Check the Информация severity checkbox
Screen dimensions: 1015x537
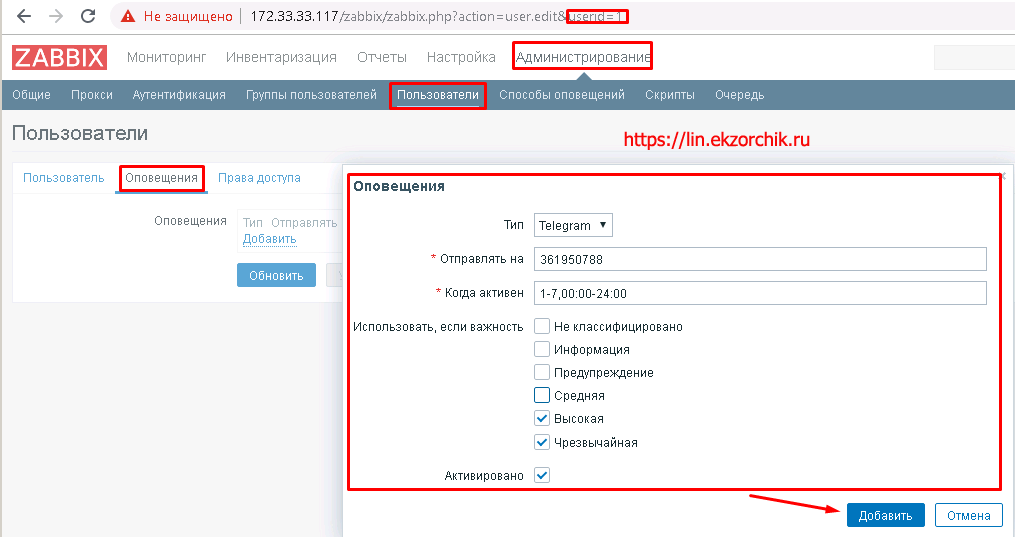point(542,349)
